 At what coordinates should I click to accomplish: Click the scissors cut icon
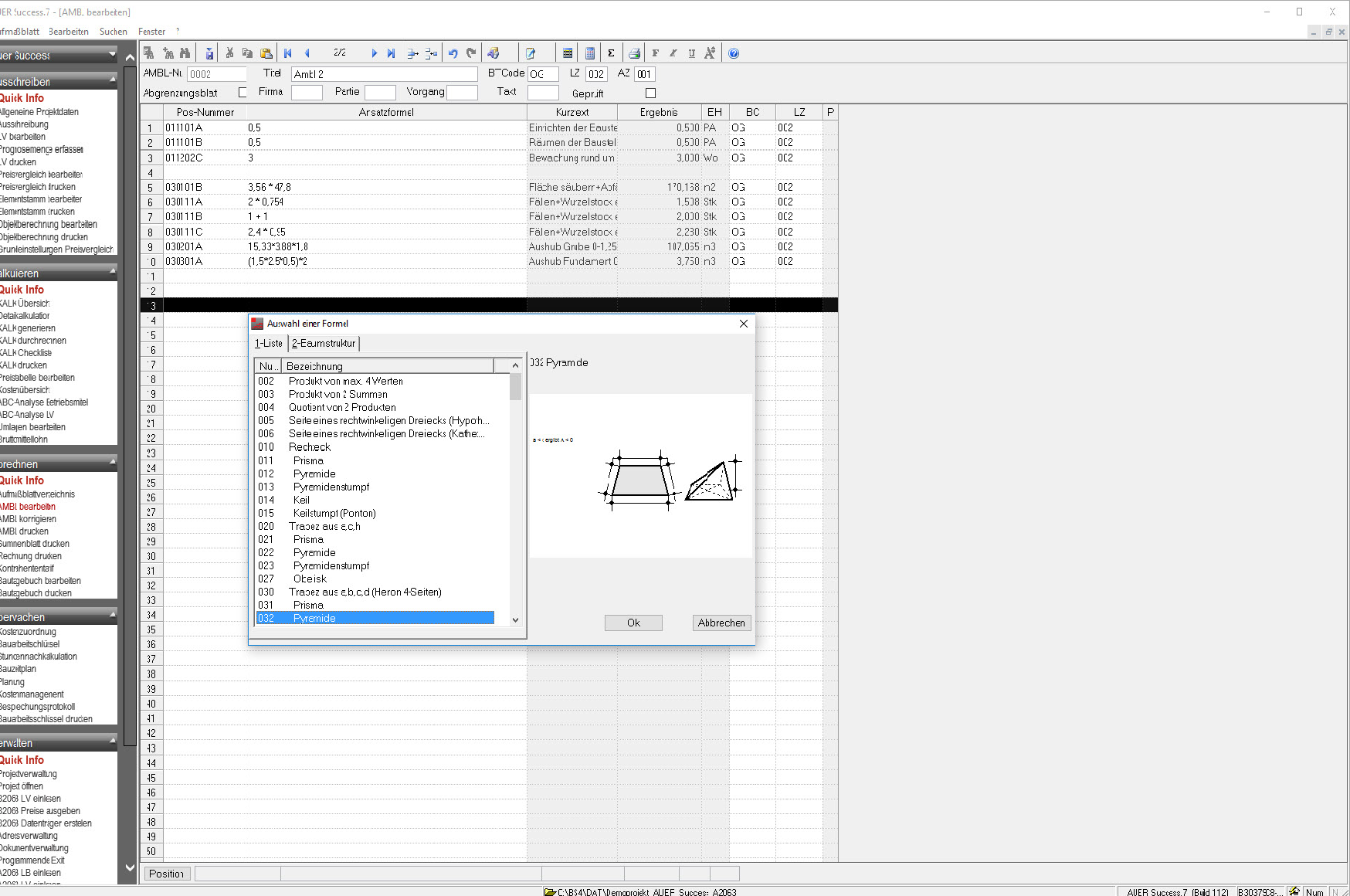click(x=229, y=53)
